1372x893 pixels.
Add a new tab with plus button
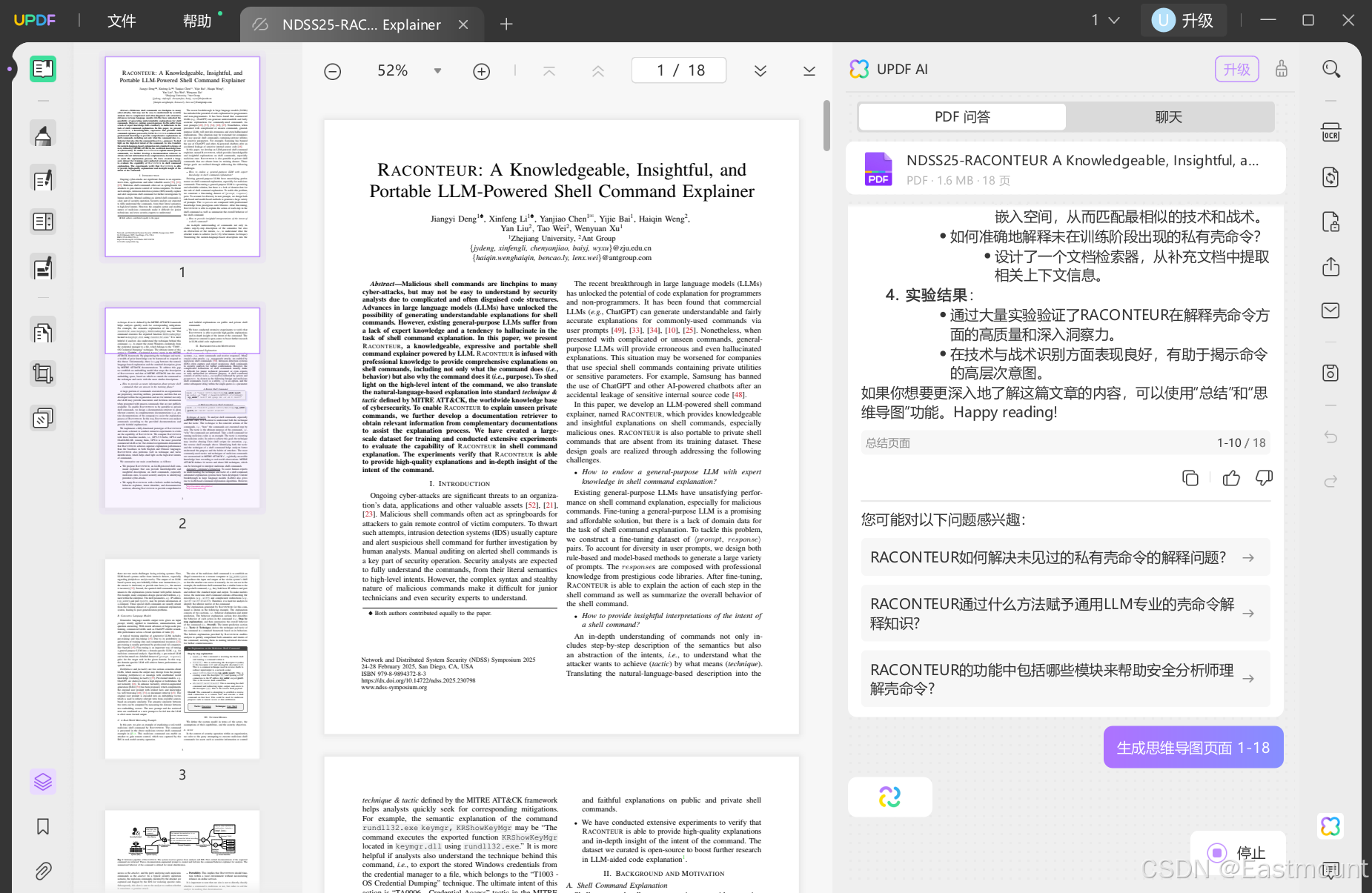[x=506, y=24]
